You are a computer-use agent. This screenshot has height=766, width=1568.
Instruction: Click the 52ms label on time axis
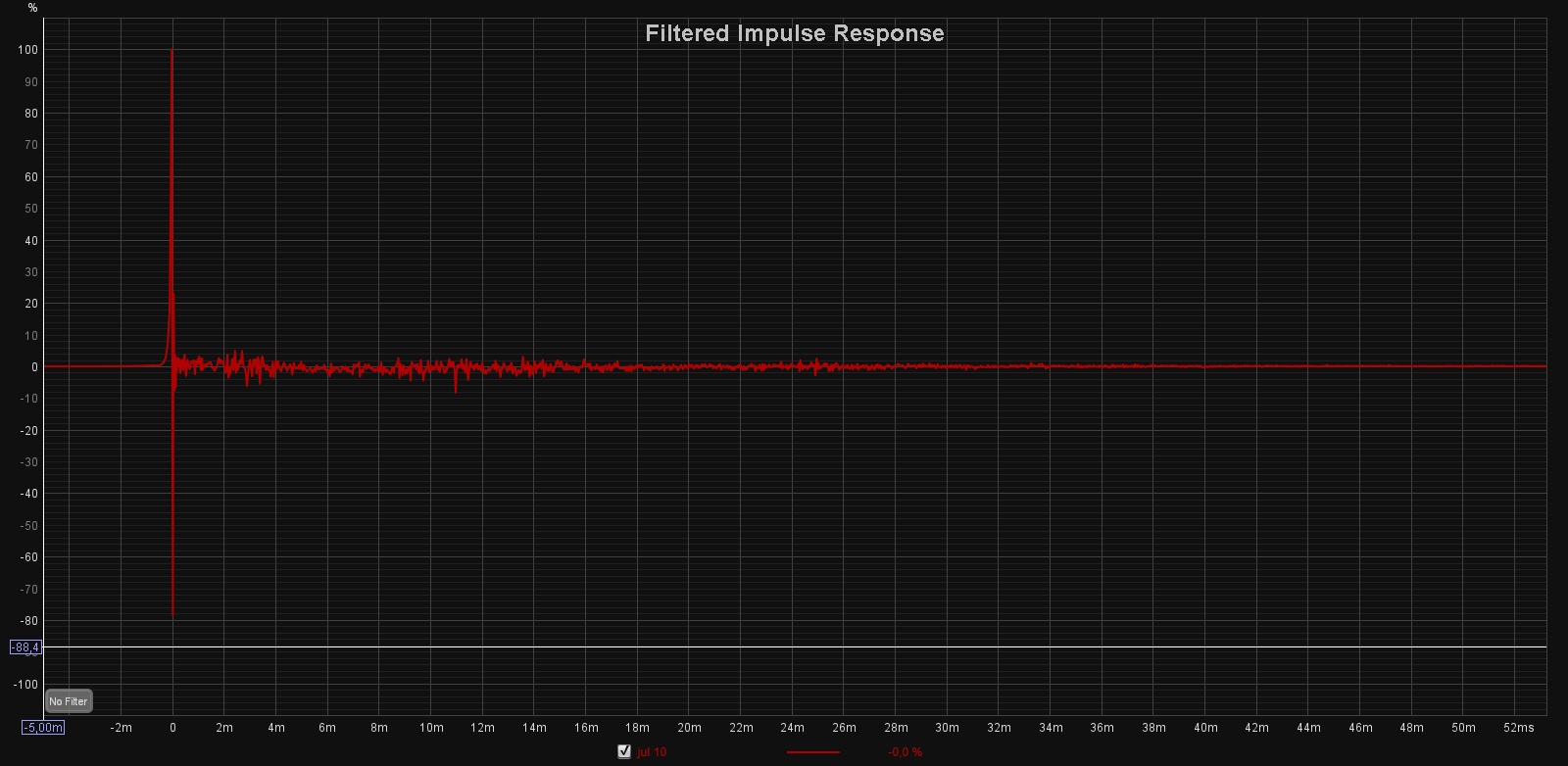(1519, 728)
